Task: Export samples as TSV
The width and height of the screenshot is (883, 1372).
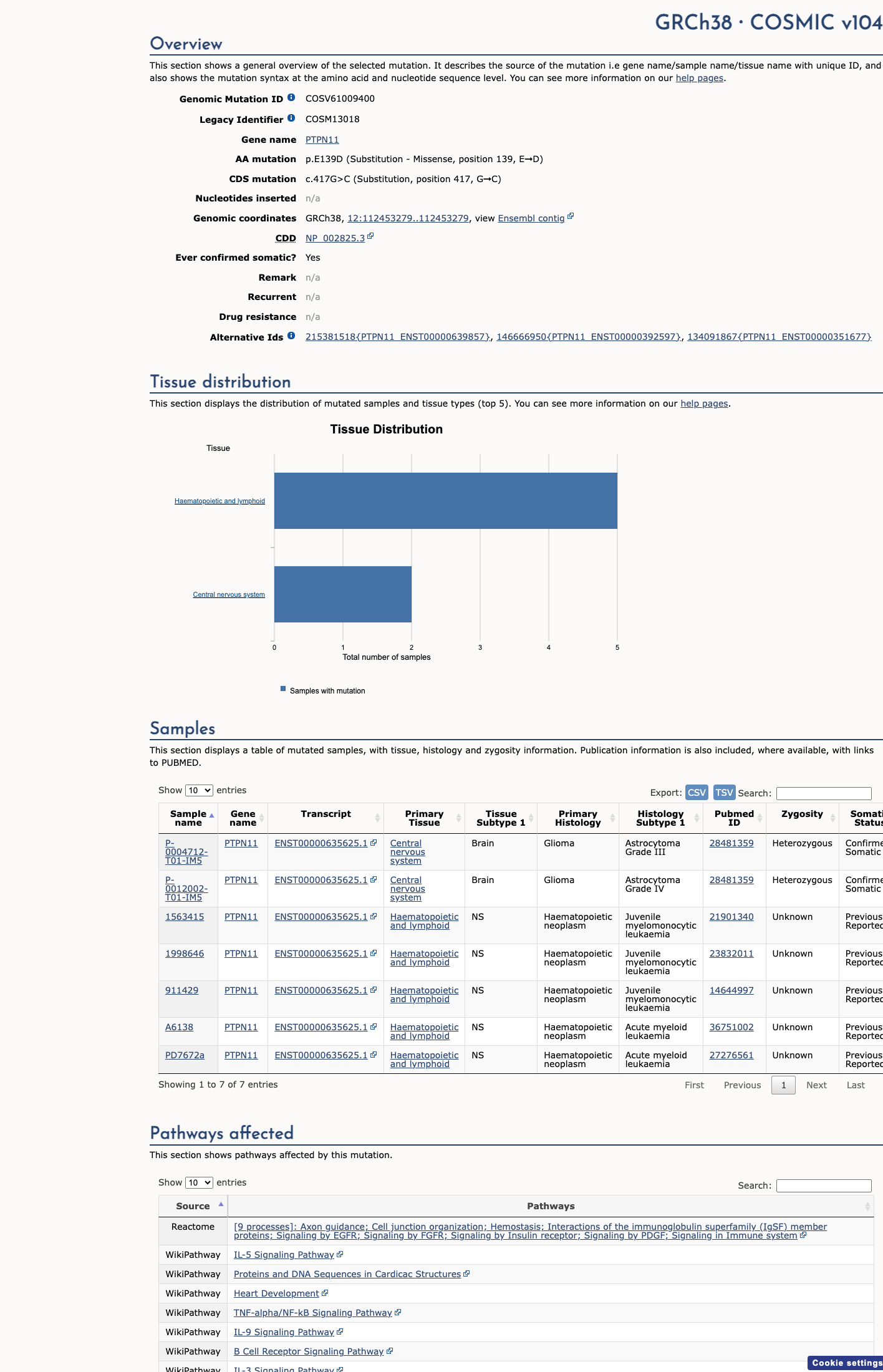Action: (x=724, y=792)
